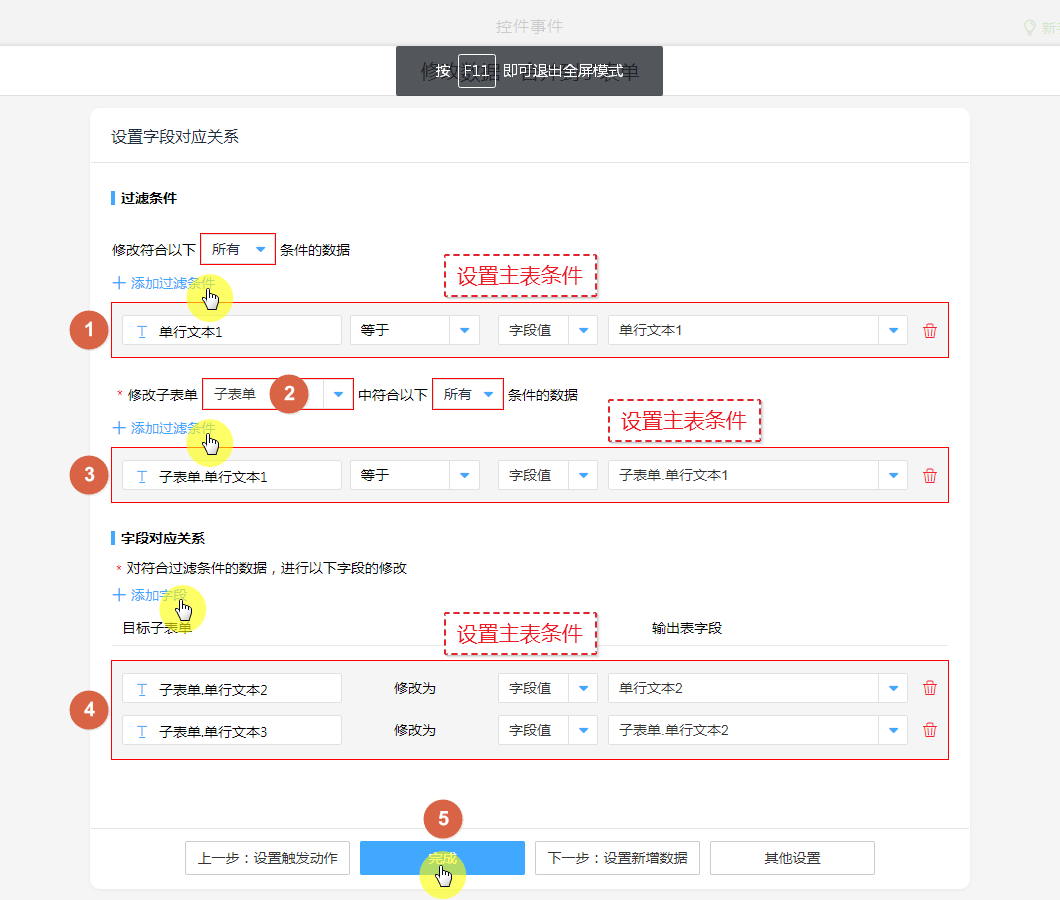
Task: Go to 上一步：设置触发动作
Action: click(x=267, y=858)
